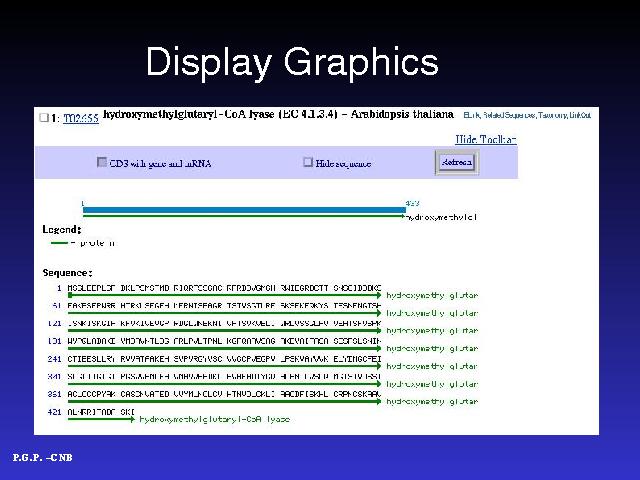The height and width of the screenshot is (480, 640).
Task: Tick the record 1 selection checkbox
Action: point(43,118)
